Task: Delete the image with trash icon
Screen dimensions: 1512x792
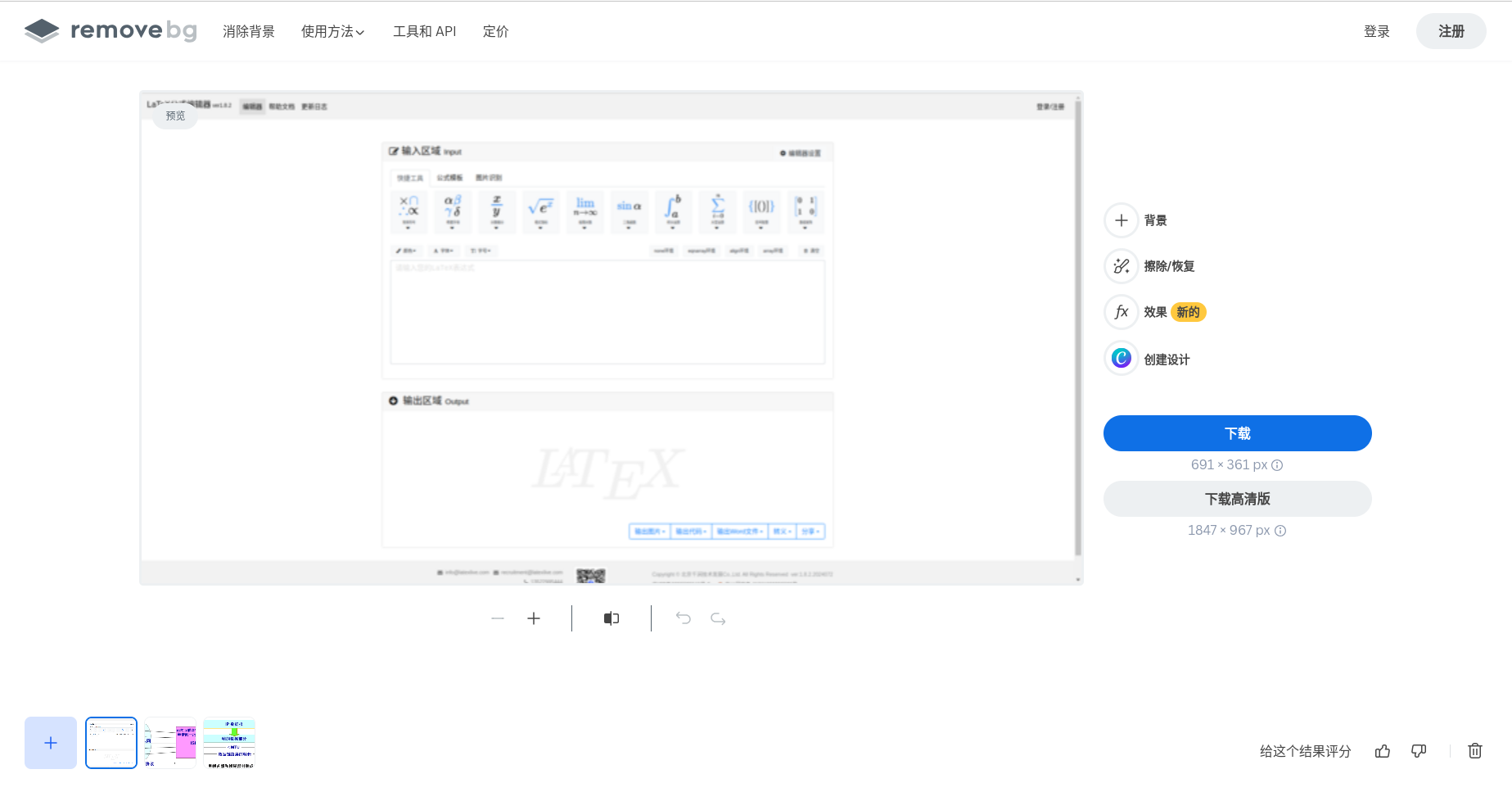Action: [1475, 751]
